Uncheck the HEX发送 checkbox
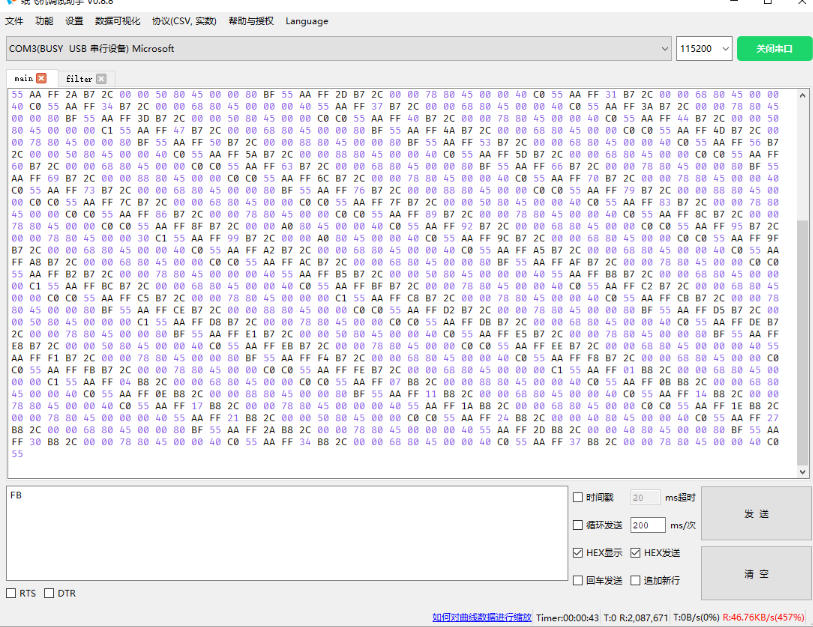The width and height of the screenshot is (813, 627). click(635, 553)
